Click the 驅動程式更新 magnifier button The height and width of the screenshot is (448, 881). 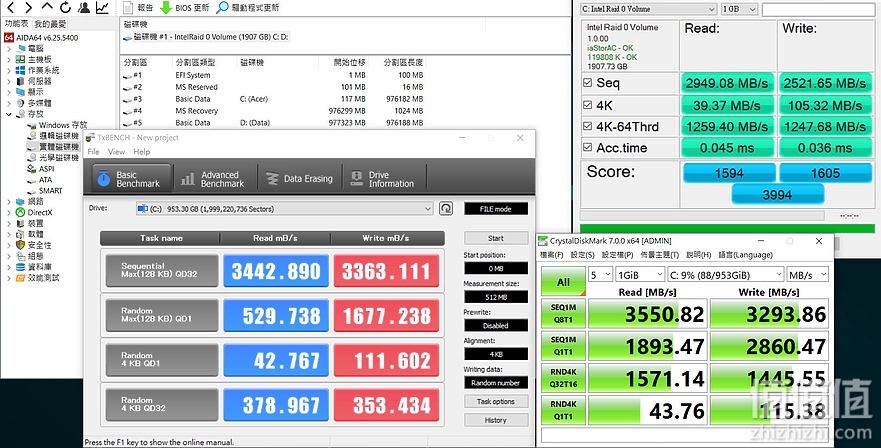248,7
